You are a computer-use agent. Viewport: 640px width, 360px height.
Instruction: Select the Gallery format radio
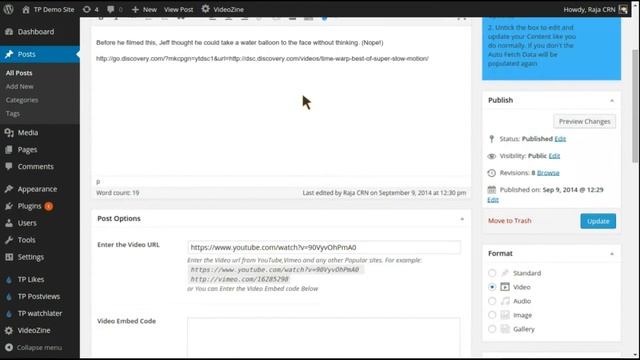coord(492,329)
